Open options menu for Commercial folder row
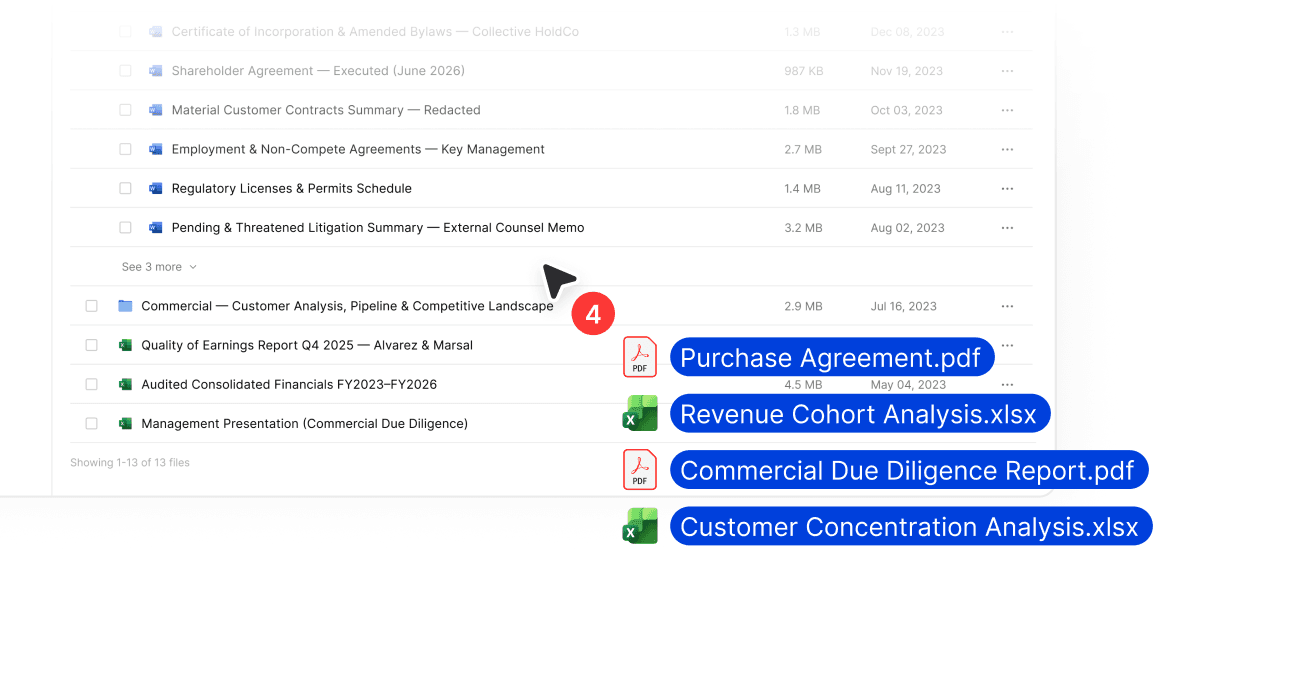This screenshot has width=1306, height=680. [x=1007, y=306]
